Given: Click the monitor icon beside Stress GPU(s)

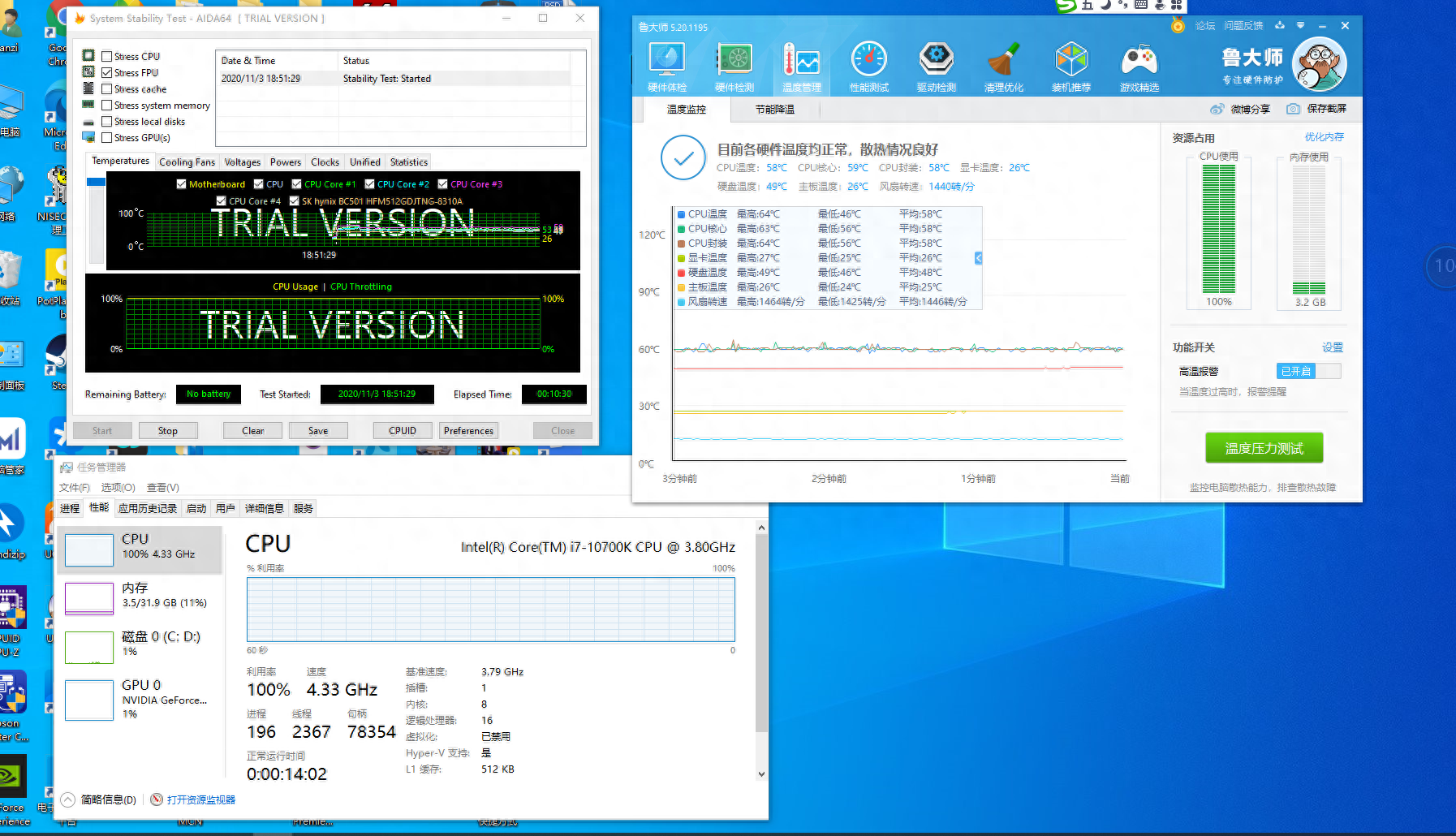Looking at the screenshot, I should pos(88,137).
